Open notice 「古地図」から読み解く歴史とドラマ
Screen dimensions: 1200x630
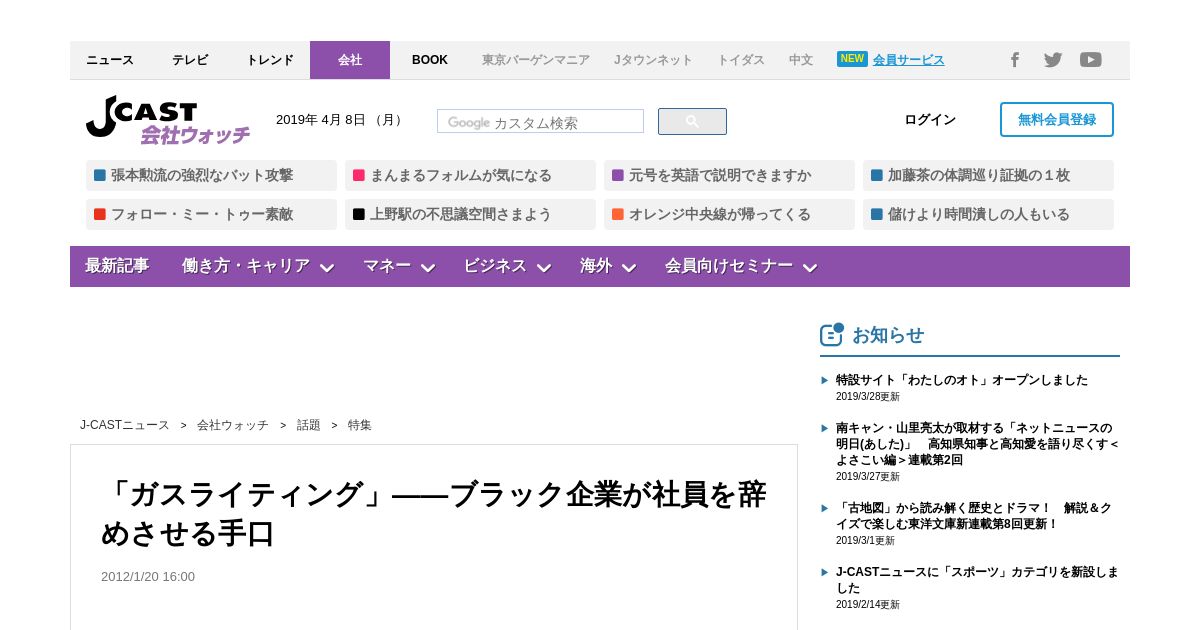[x=974, y=516]
